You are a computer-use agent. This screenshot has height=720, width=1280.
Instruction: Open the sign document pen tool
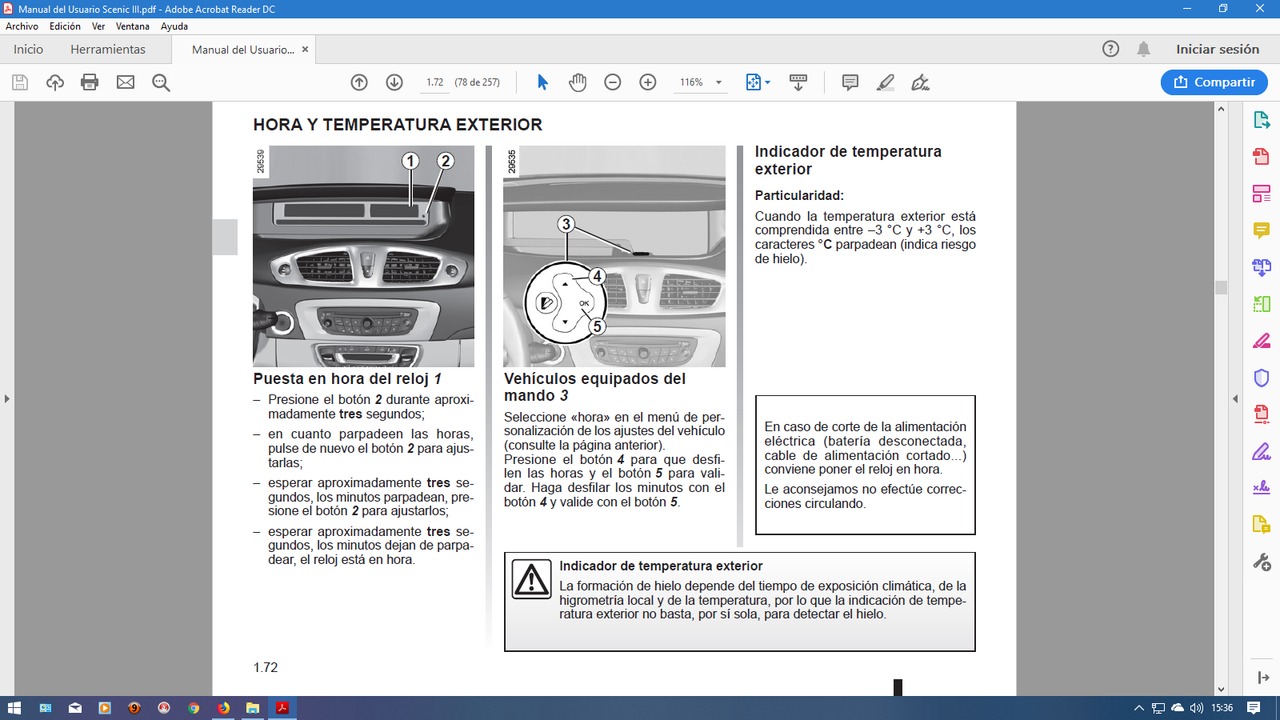921,82
